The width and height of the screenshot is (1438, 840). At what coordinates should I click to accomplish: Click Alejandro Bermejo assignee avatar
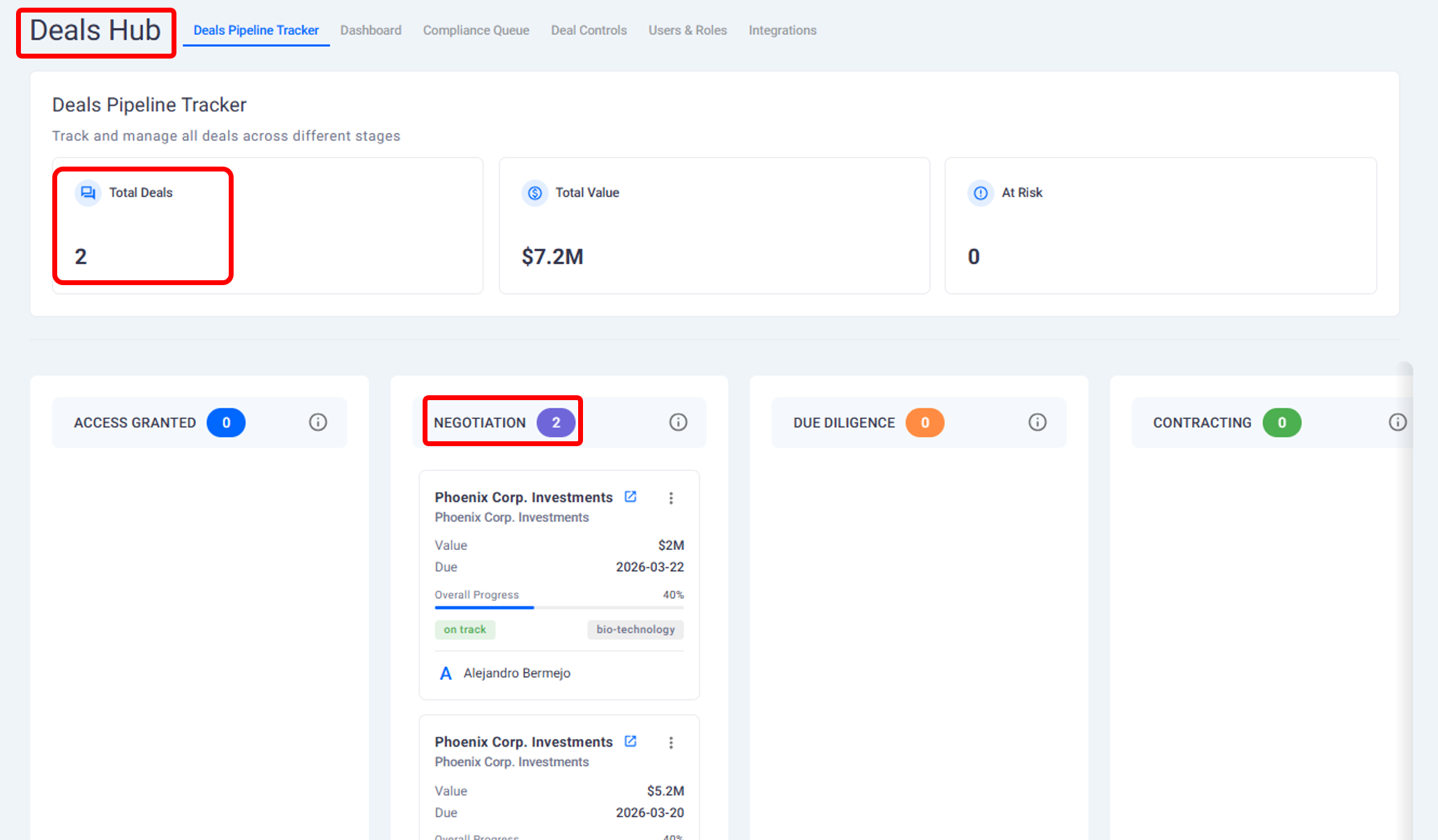point(446,673)
